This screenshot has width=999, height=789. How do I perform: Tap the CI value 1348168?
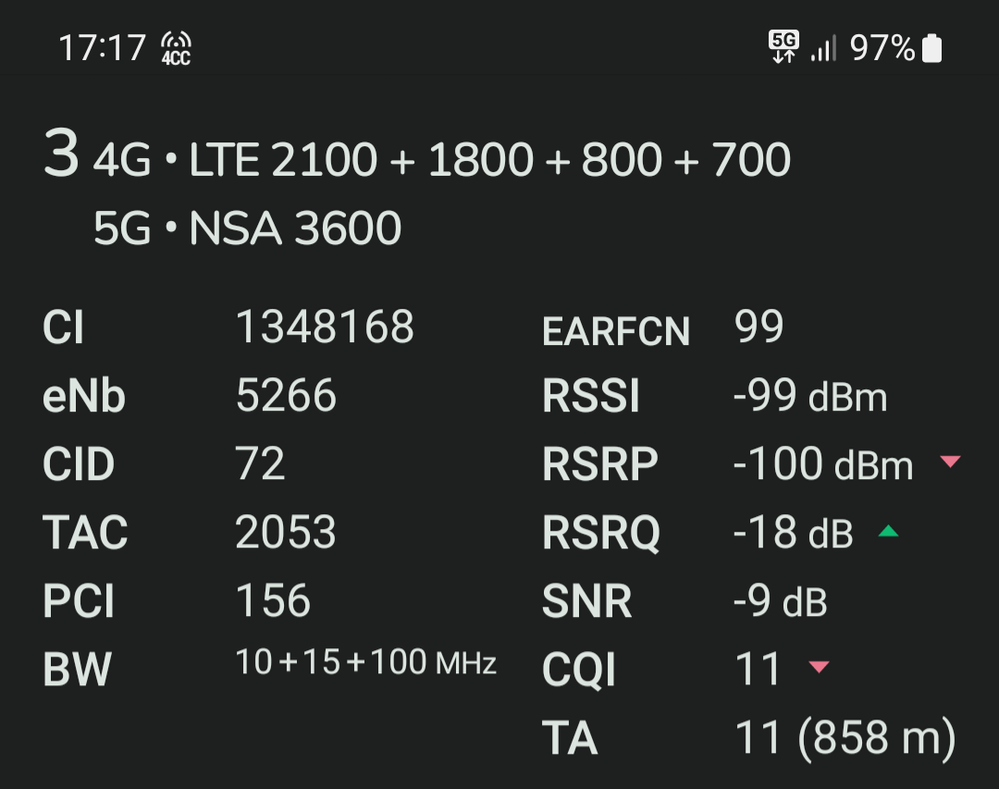(325, 327)
